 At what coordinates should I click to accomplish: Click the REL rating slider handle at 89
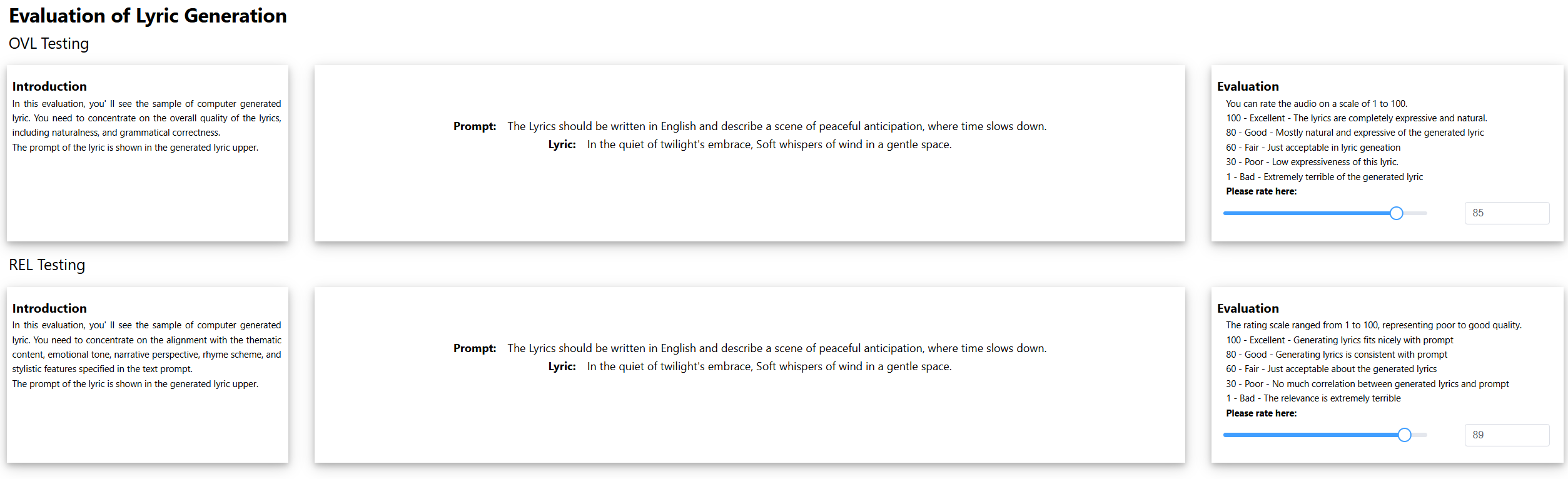pyautogui.click(x=1404, y=435)
